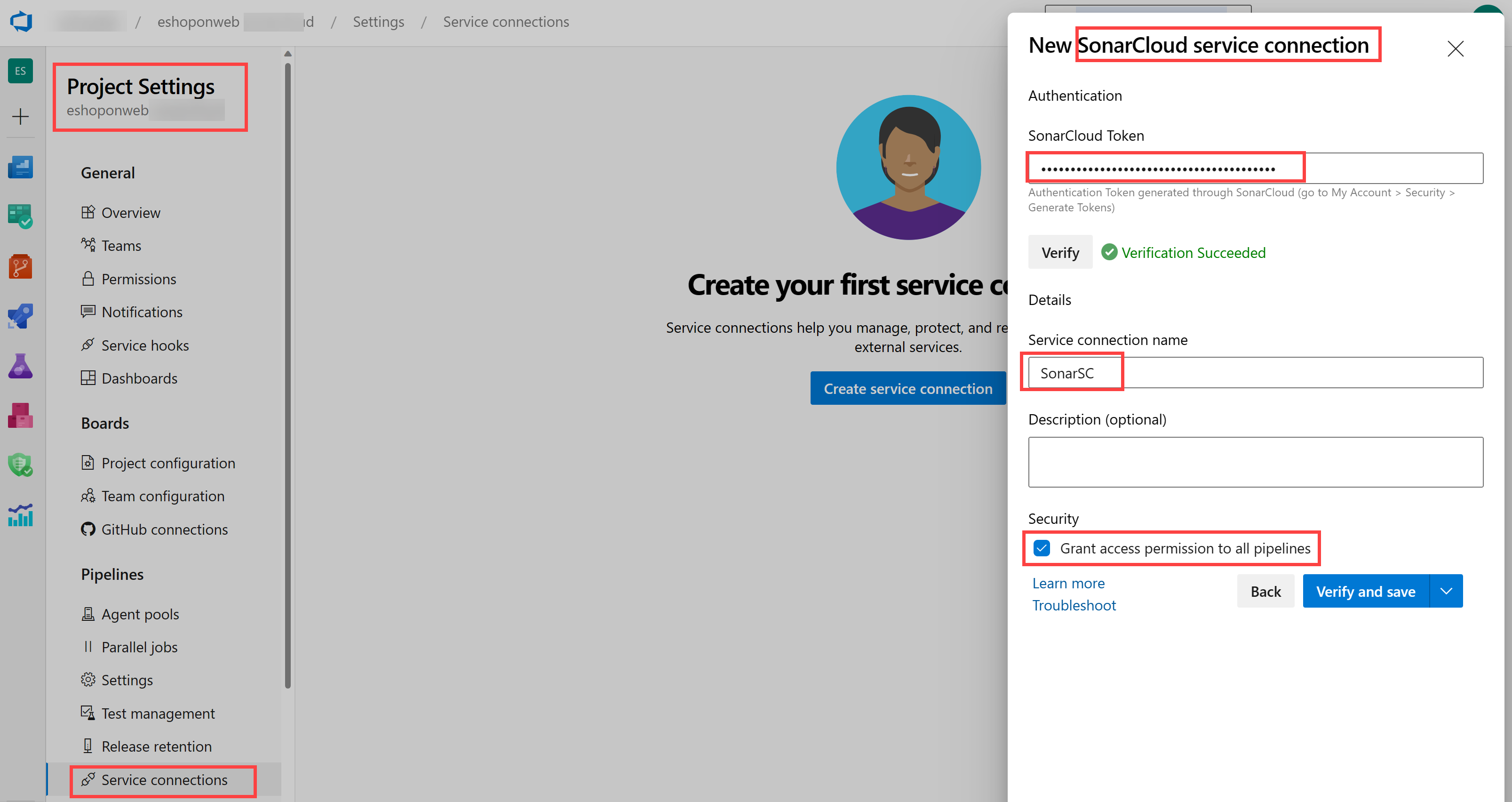Screen dimensions: 1512x802
Task: Focus the Service connection name field
Action: [1256, 373]
